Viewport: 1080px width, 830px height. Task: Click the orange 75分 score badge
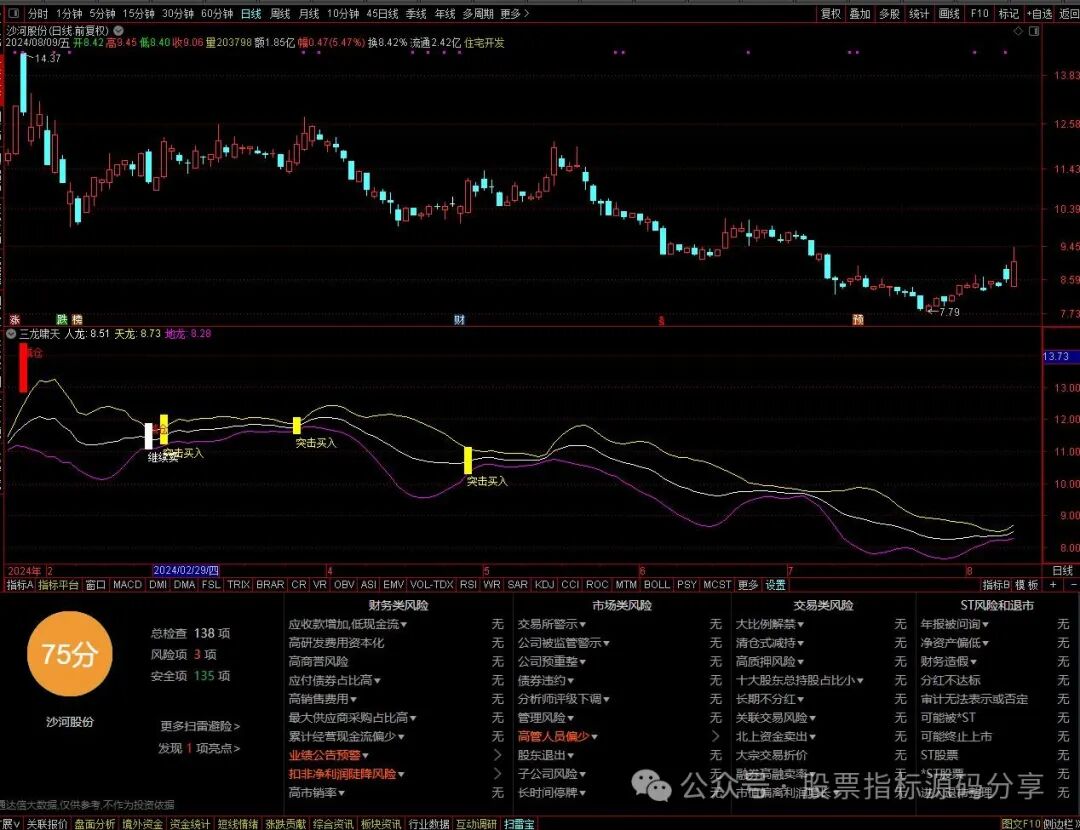(x=69, y=654)
